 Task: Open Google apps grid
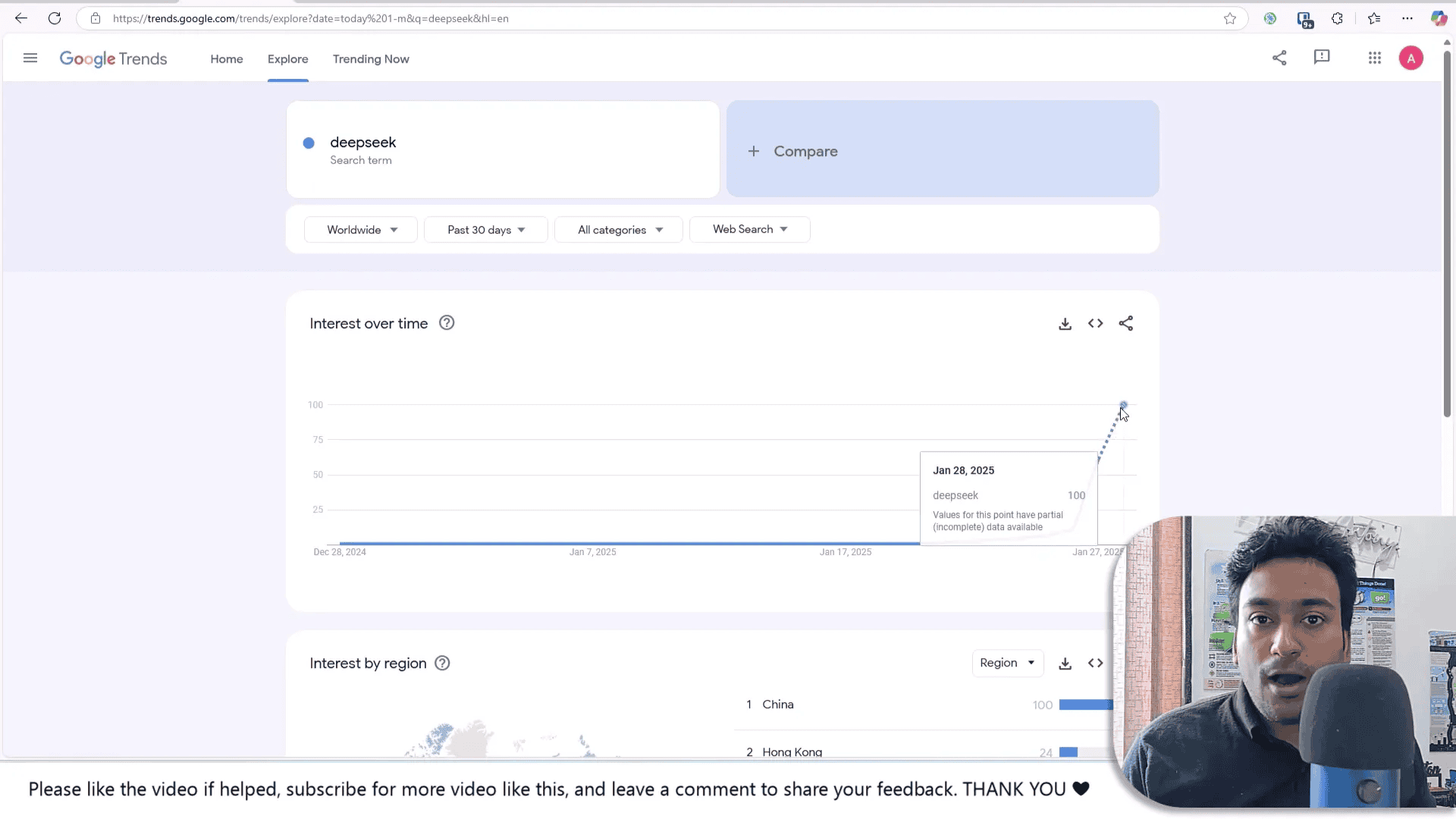click(x=1375, y=58)
